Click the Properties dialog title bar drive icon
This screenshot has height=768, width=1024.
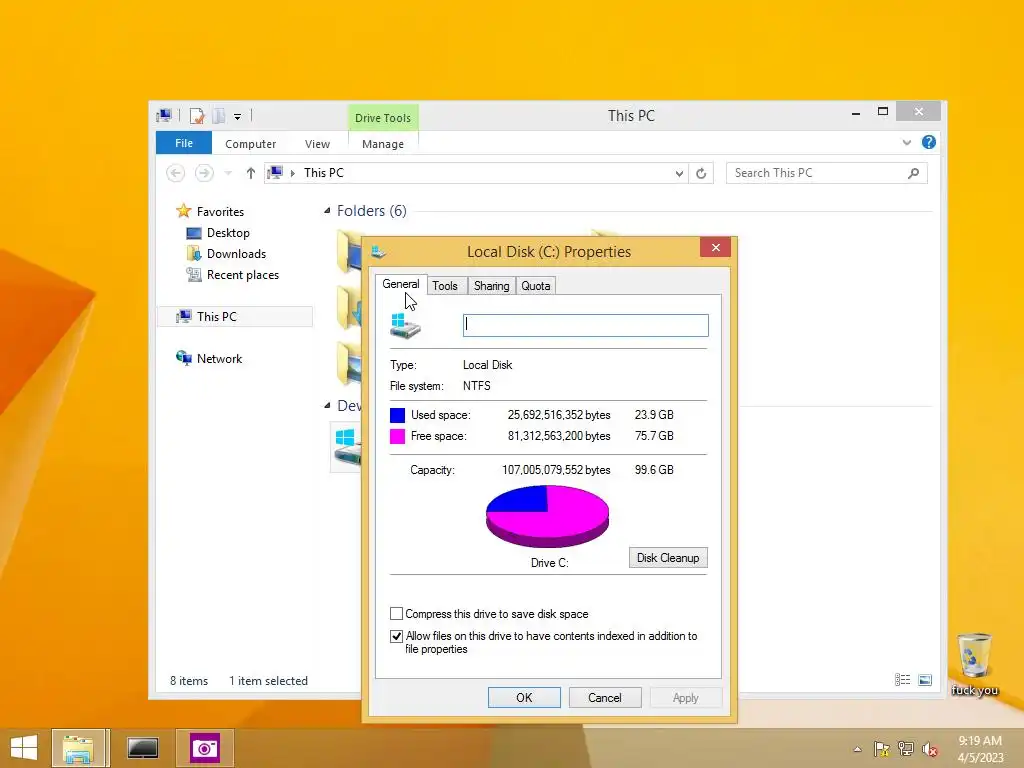tap(378, 251)
